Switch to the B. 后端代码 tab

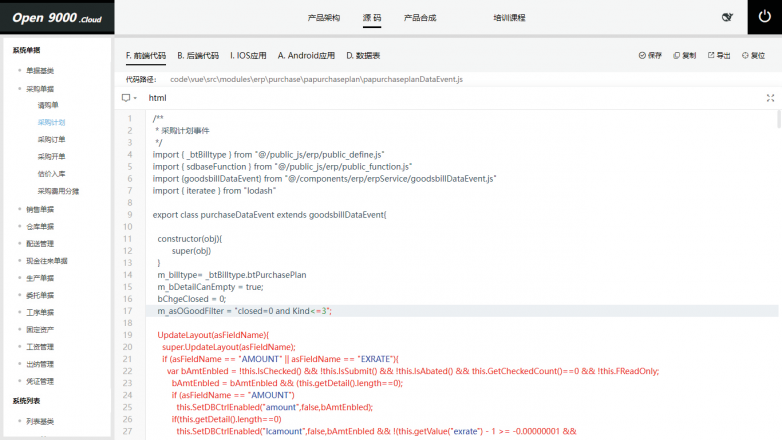pos(198,56)
